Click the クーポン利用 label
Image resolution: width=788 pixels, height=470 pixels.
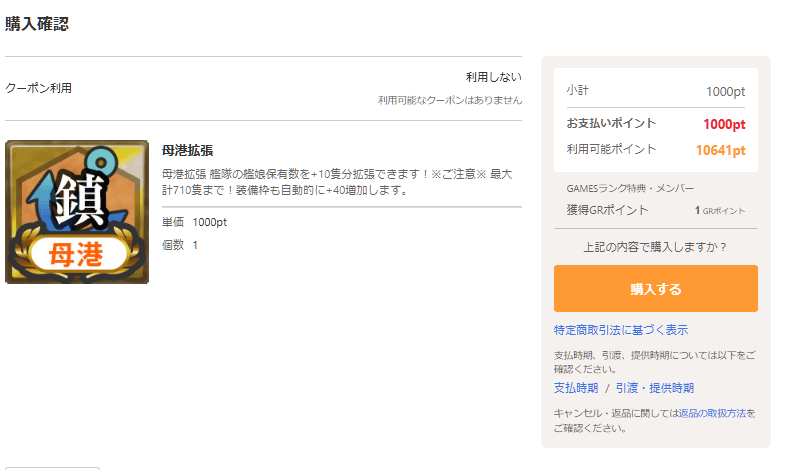(x=38, y=88)
